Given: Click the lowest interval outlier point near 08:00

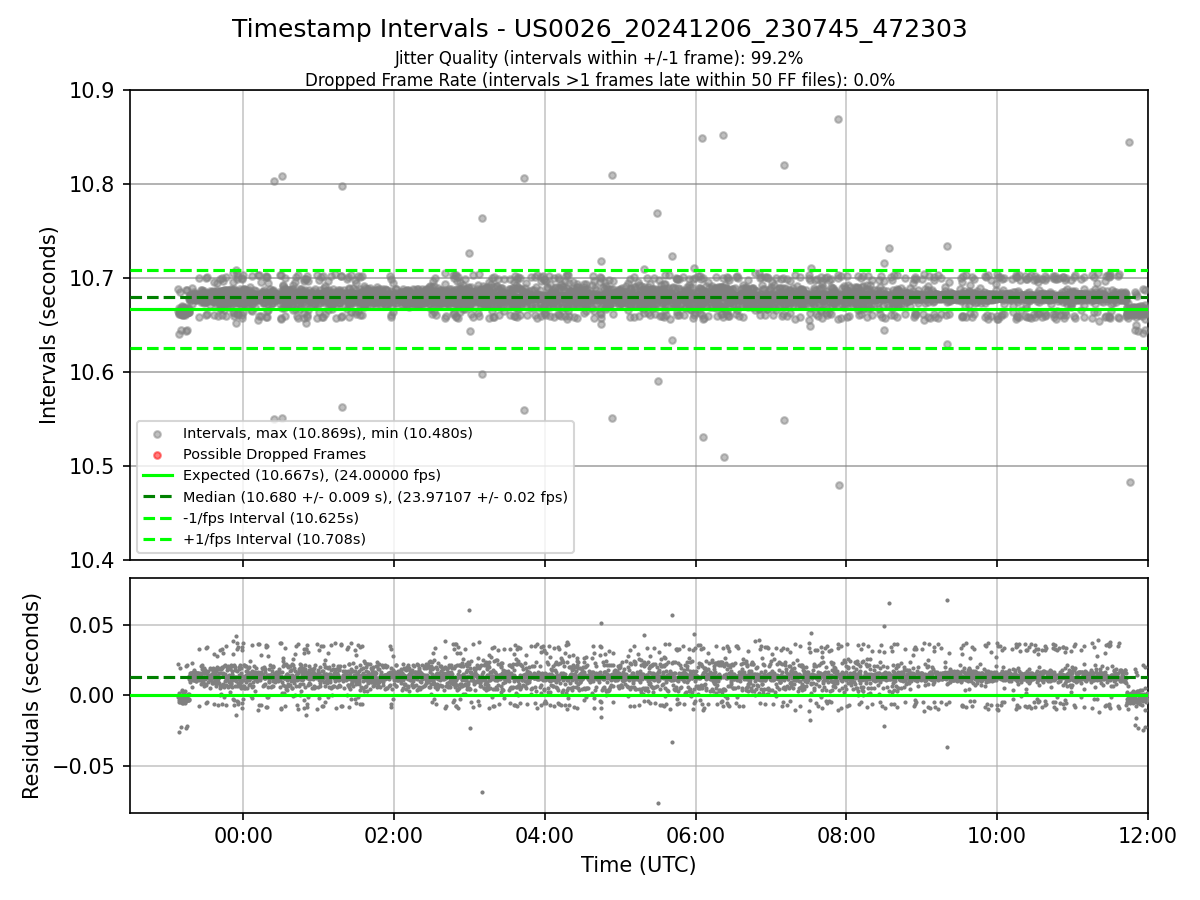Looking at the screenshot, I should 839,485.
